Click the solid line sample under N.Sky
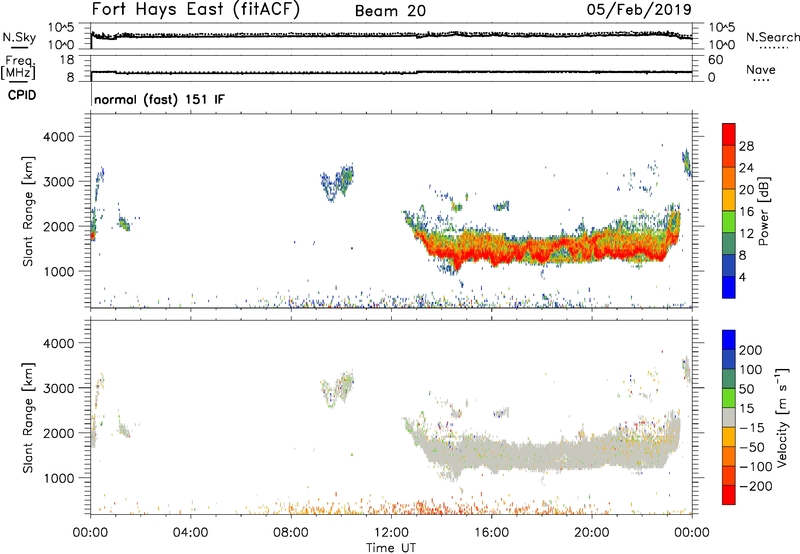The image size is (800, 554). coord(19,47)
